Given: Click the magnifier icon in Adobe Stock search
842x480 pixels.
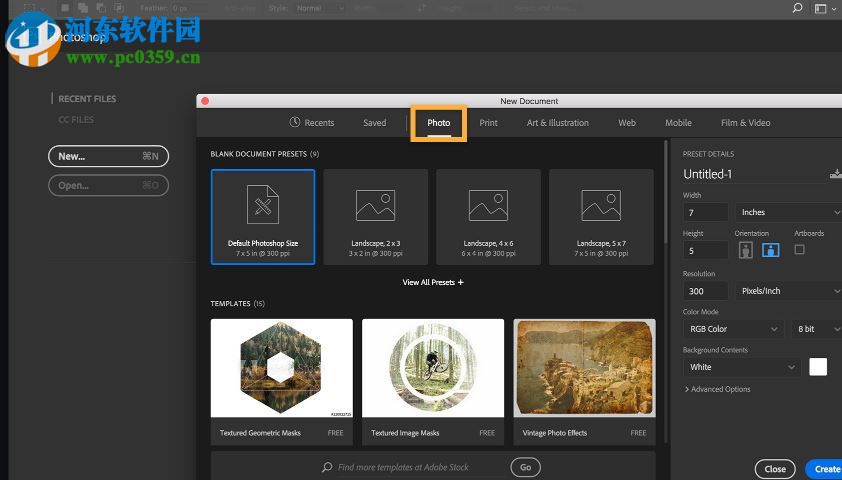Looking at the screenshot, I should 327,467.
